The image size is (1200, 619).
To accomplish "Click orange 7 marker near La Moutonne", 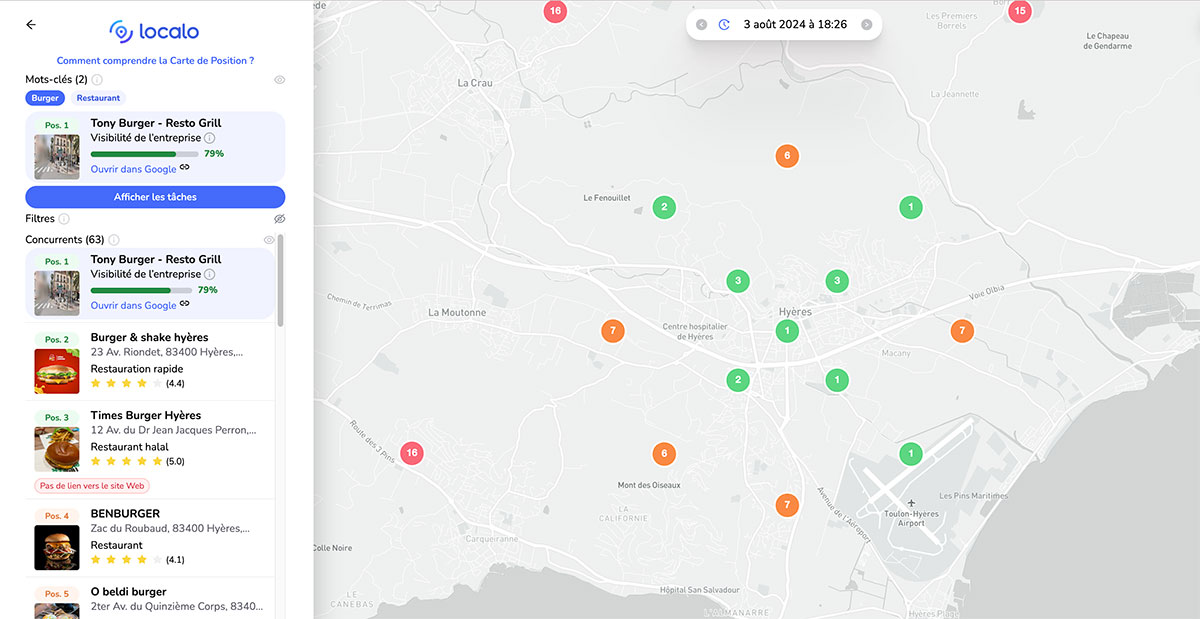I will tap(613, 331).
